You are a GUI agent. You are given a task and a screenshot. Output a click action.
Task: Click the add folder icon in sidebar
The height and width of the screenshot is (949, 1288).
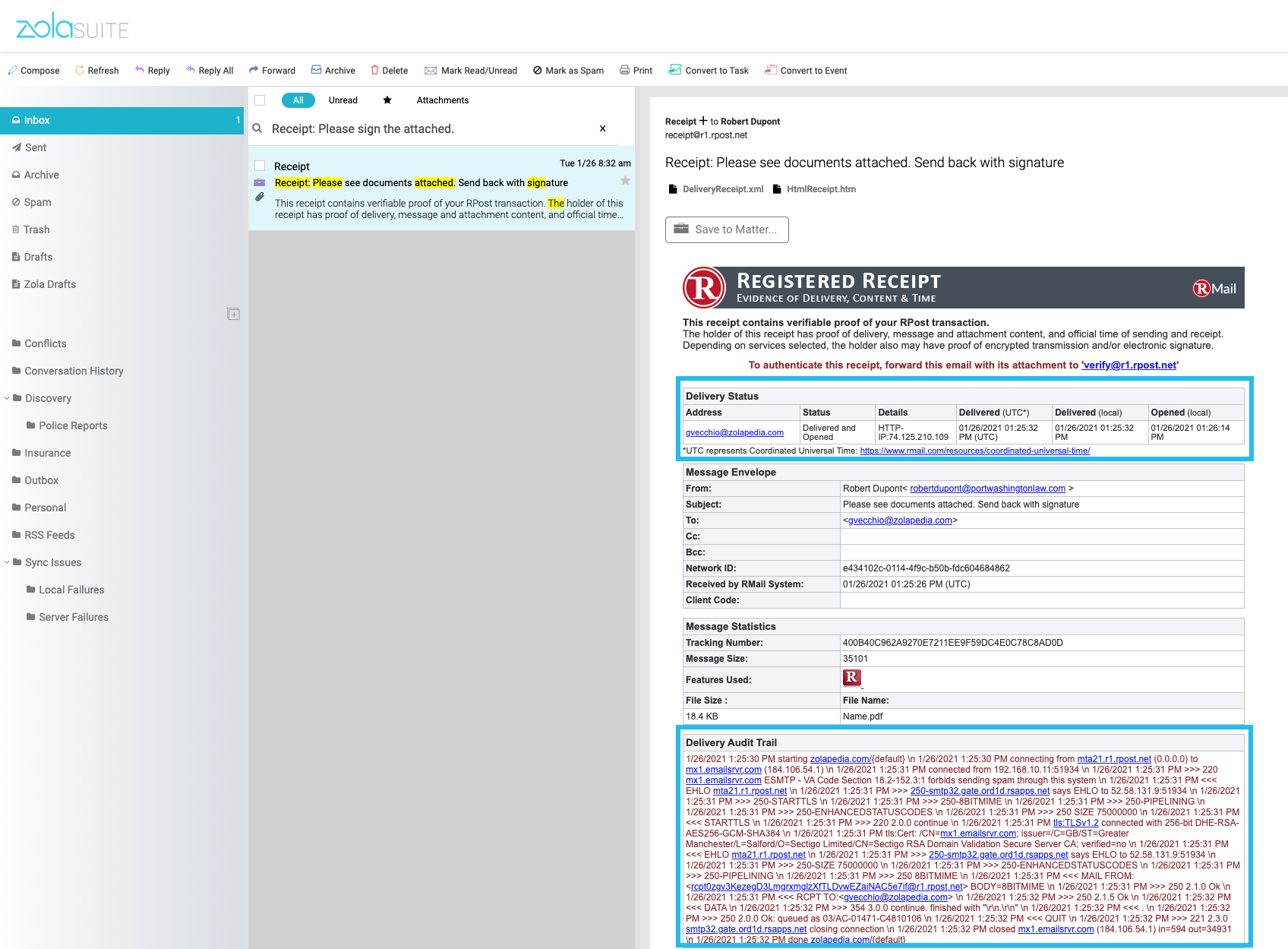233,314
